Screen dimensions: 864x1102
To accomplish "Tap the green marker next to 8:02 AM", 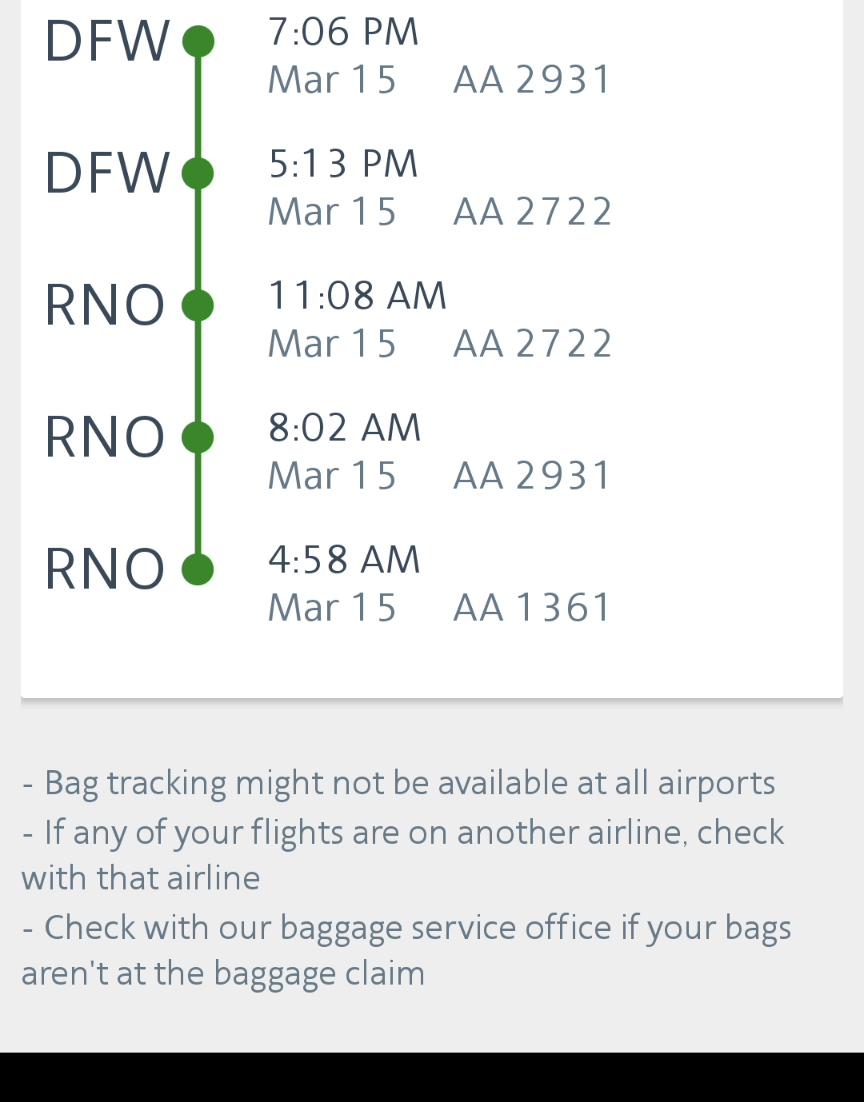I will point(198,437).
